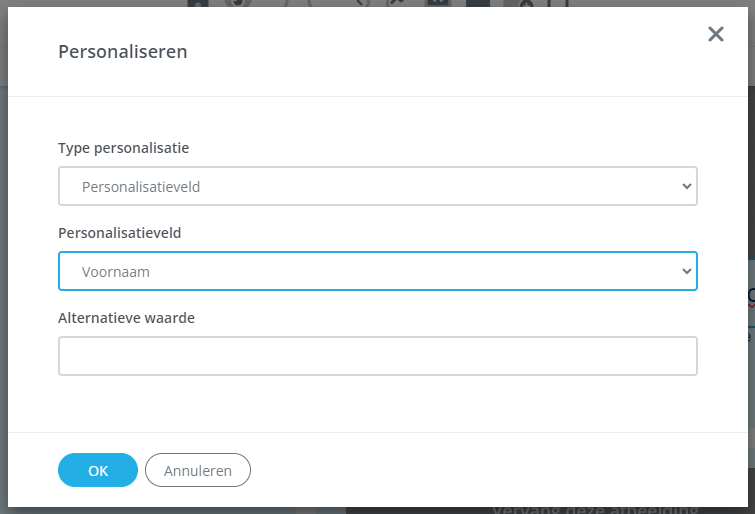This screenshot has height=514, width=755.
Task: Click the "Personalisatieveld" label above Voornaam
Action: click(120, 233)
